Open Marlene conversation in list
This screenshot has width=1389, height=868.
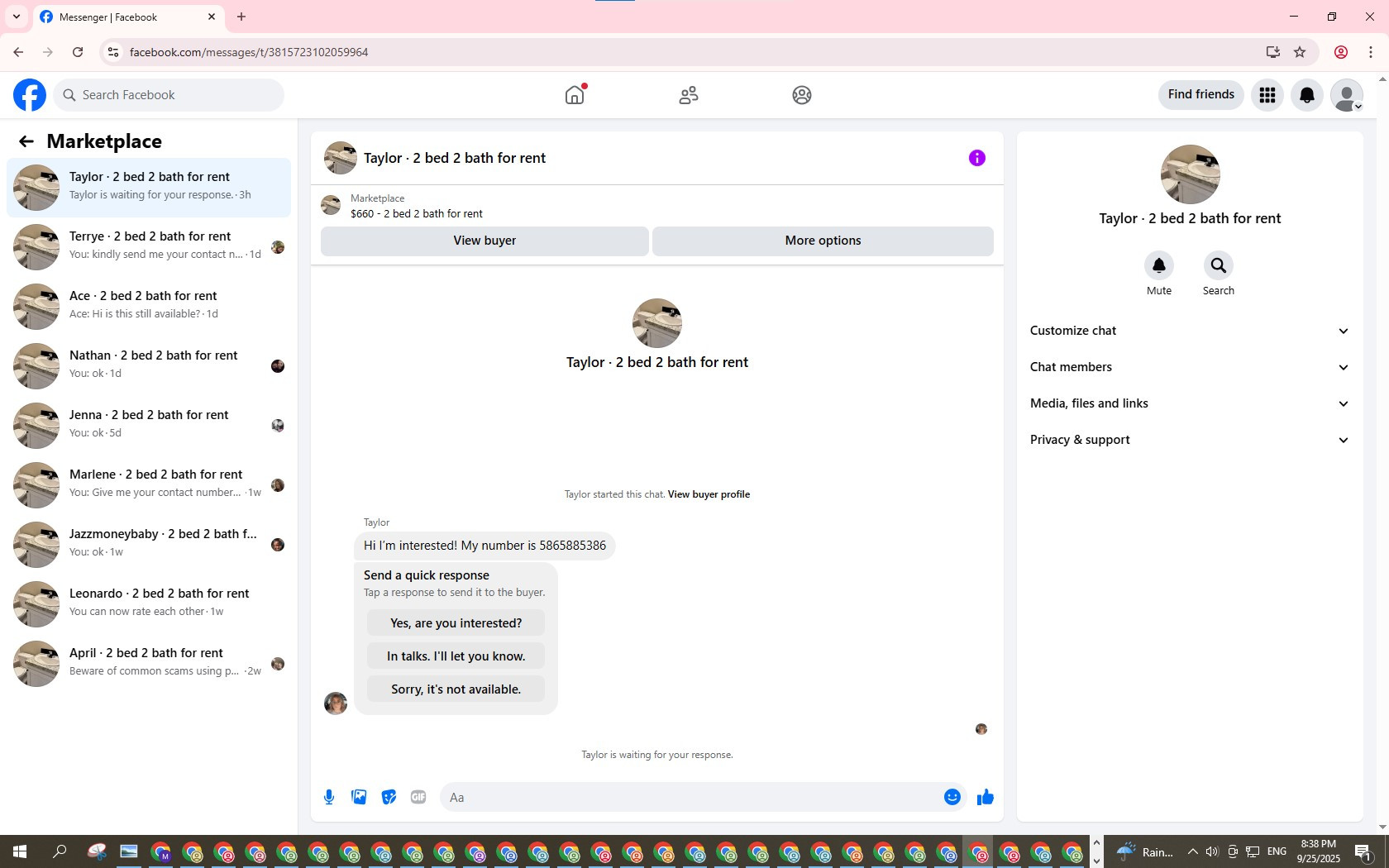pos(149,485)
